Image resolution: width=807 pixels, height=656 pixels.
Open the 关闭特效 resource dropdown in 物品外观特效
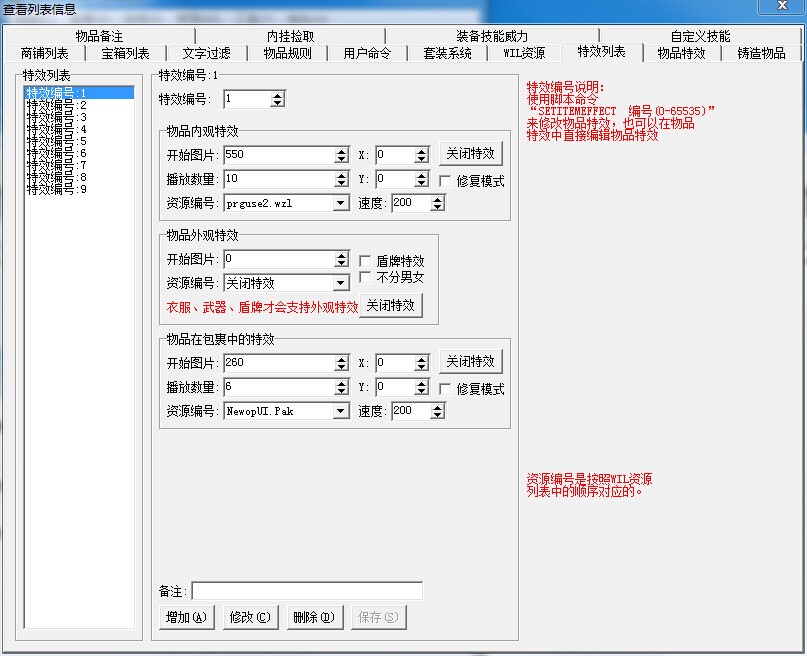[340, 283]
